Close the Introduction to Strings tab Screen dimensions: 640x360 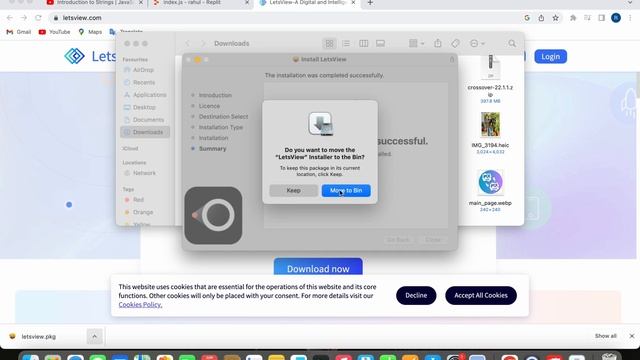tap(141, 2)
